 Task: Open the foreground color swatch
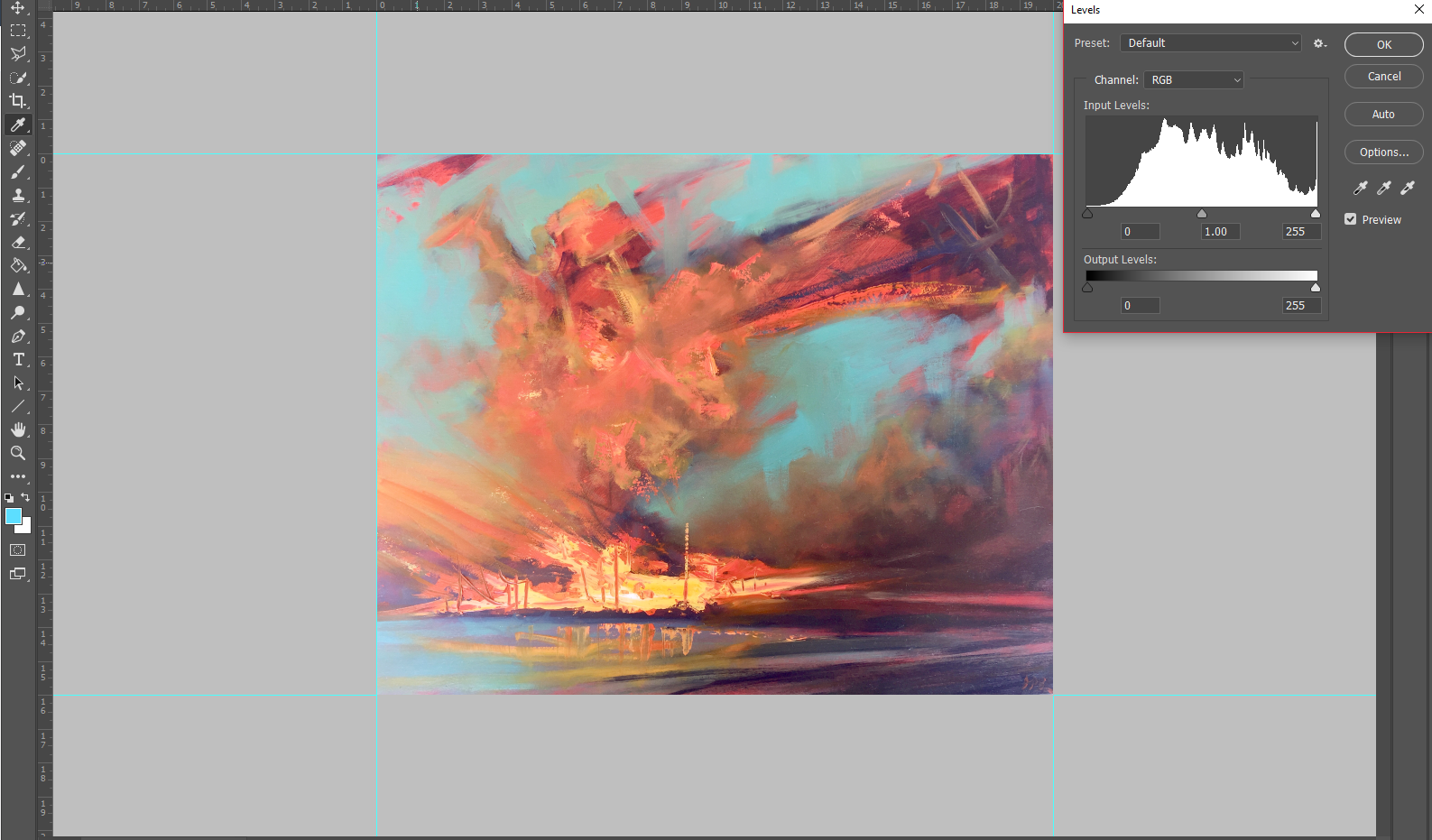click(x=13, y=515)
